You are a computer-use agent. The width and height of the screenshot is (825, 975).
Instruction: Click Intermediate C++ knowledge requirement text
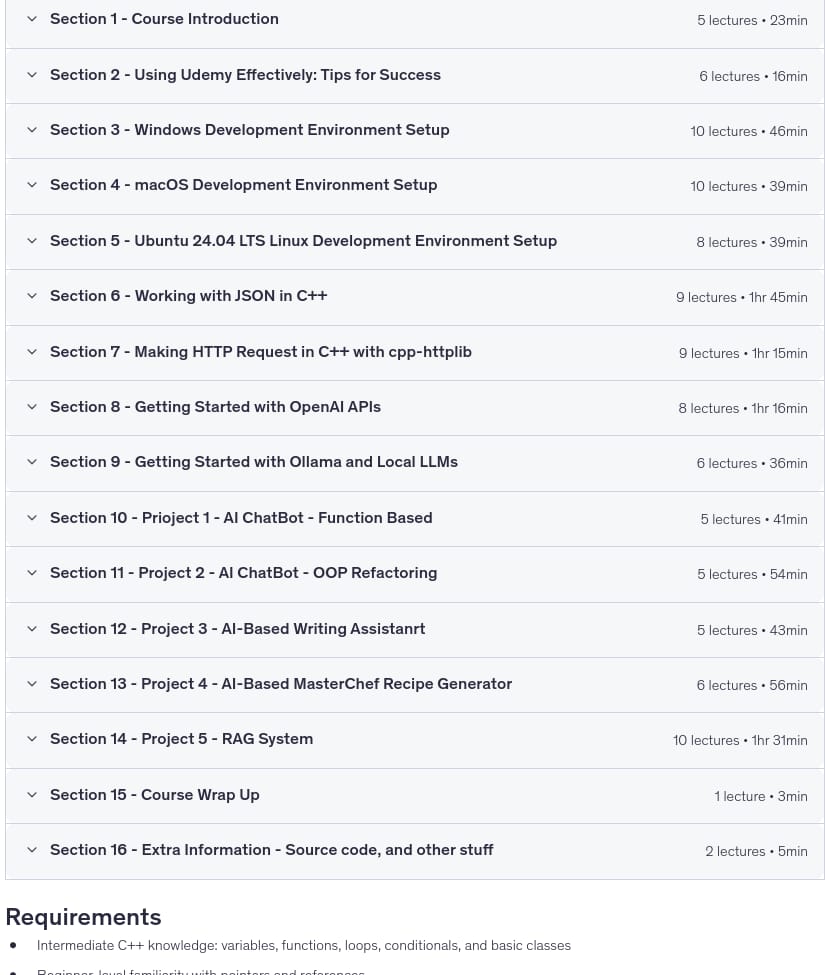coord(303,946)
